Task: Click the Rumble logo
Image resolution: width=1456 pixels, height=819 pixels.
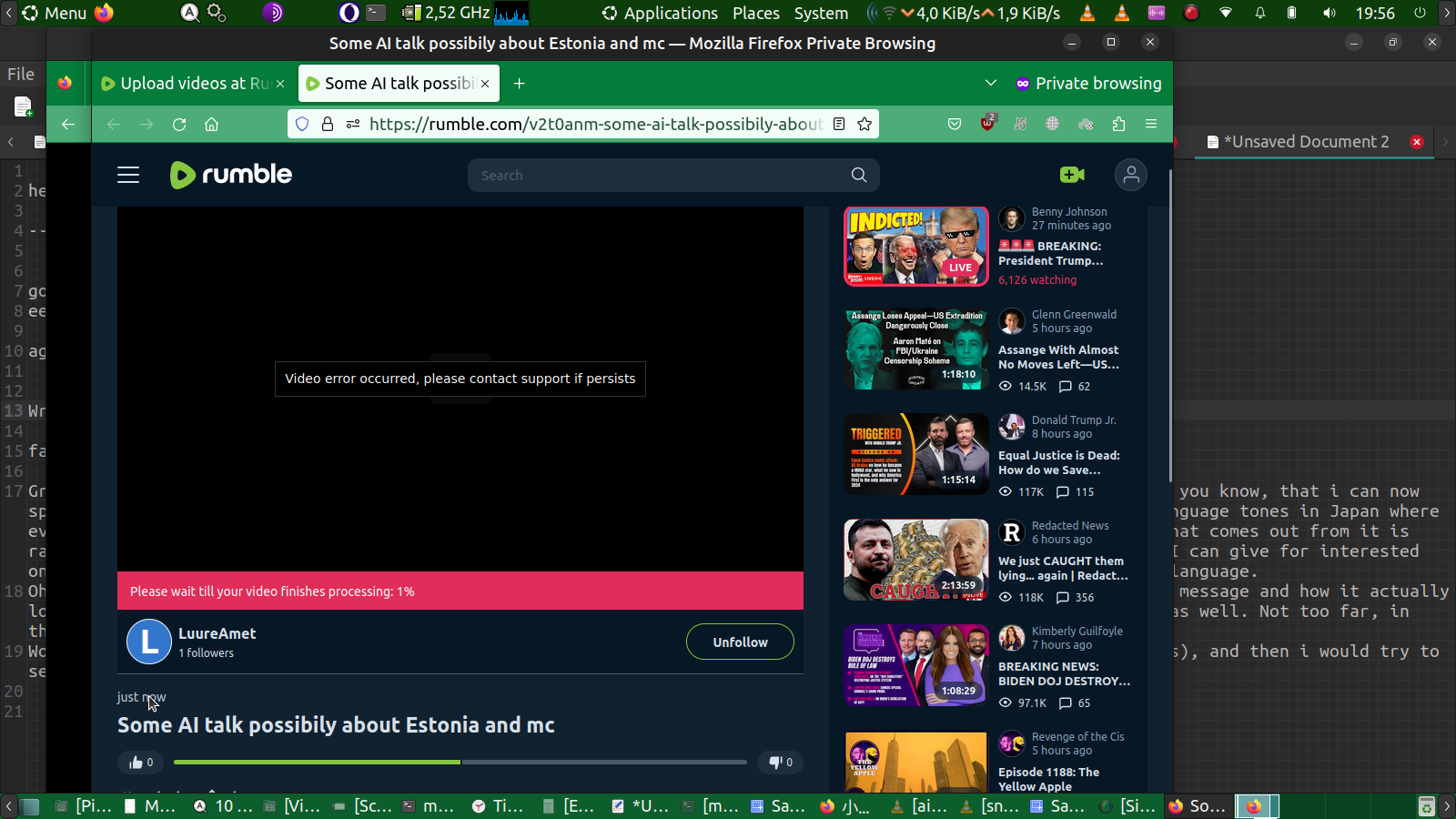Action: pos(231,175)
